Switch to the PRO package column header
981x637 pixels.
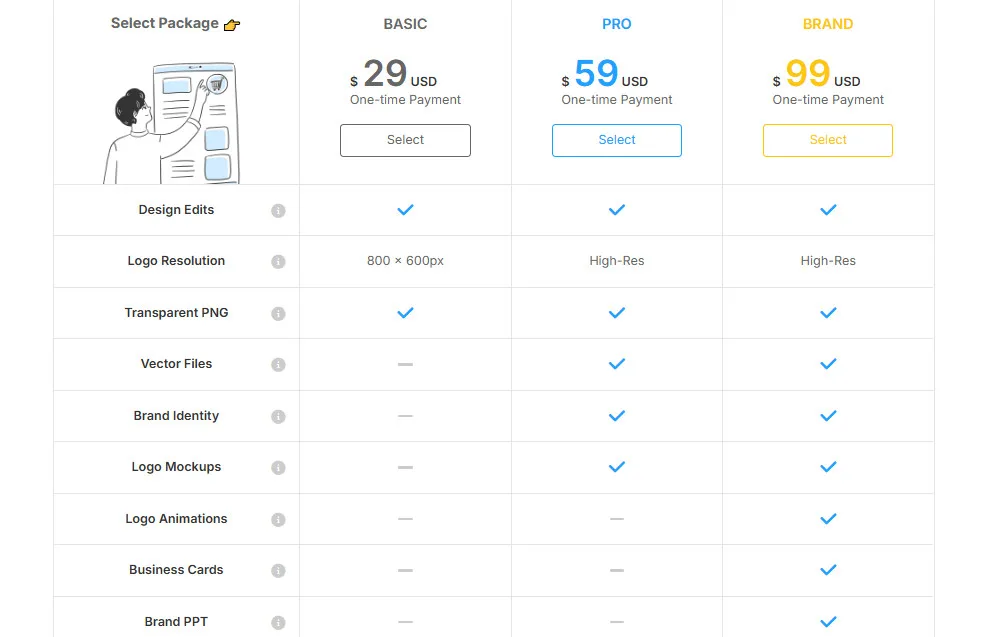coord(616,23)
